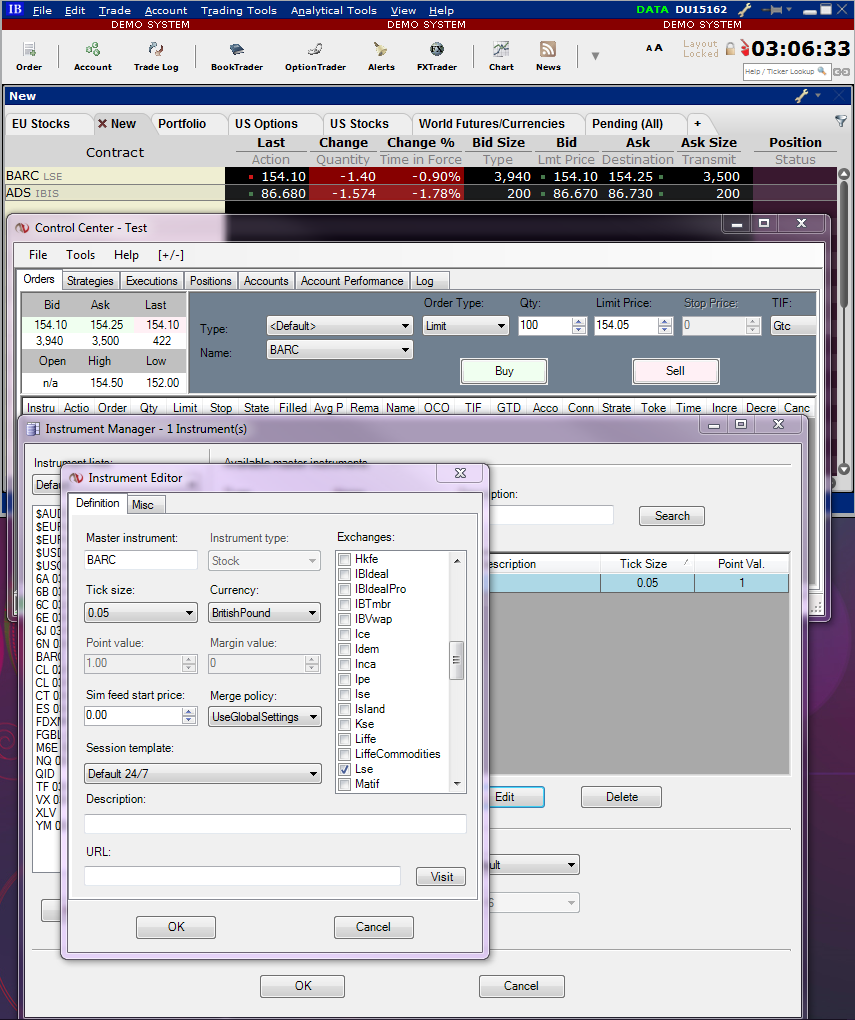Open the Currency BritishPound dropdown

point(264,613)
